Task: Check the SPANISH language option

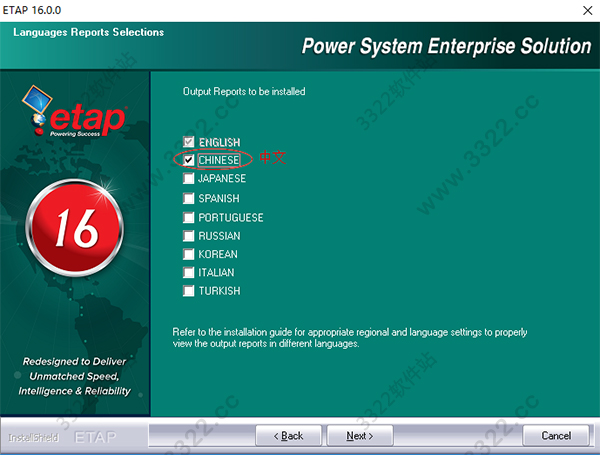Action: click(188, 198)
